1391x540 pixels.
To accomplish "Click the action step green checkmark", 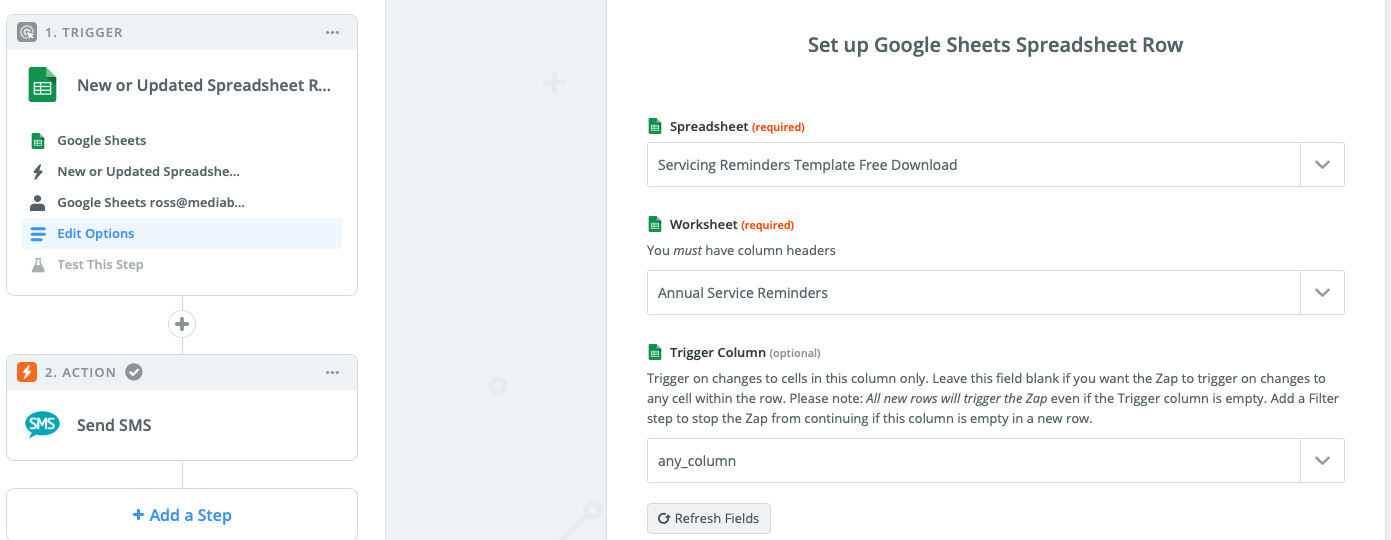I will [134, 373].
